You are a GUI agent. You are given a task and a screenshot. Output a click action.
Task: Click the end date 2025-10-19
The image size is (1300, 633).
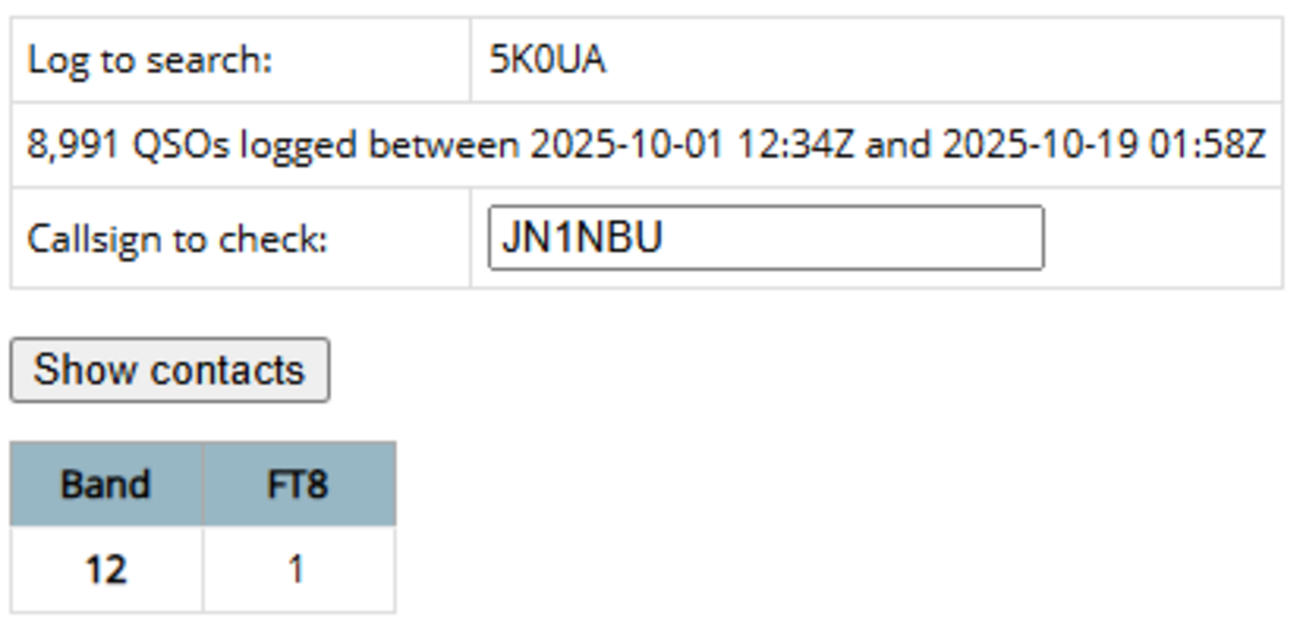coord(1040,146)
